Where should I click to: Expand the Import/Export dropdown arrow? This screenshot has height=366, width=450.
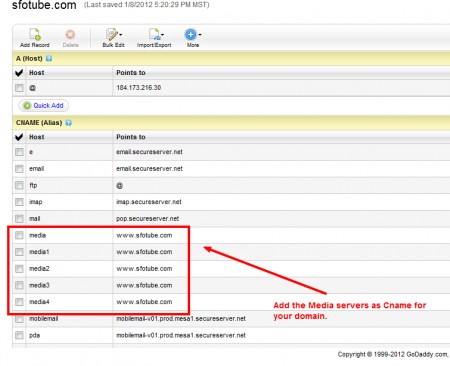click(162, 35)
